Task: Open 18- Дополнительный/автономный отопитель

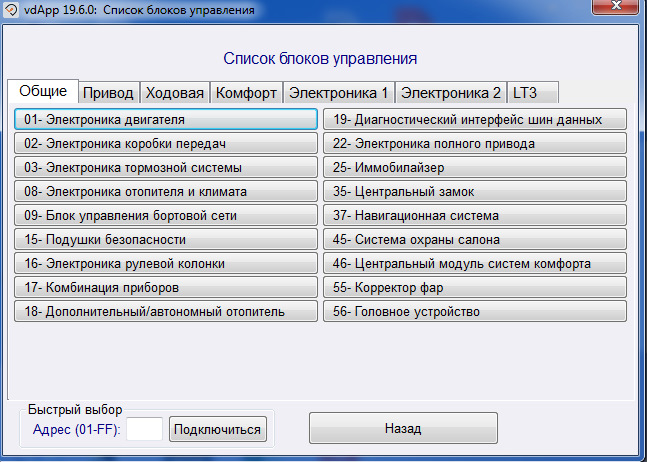Action: [x=166, y=311]
